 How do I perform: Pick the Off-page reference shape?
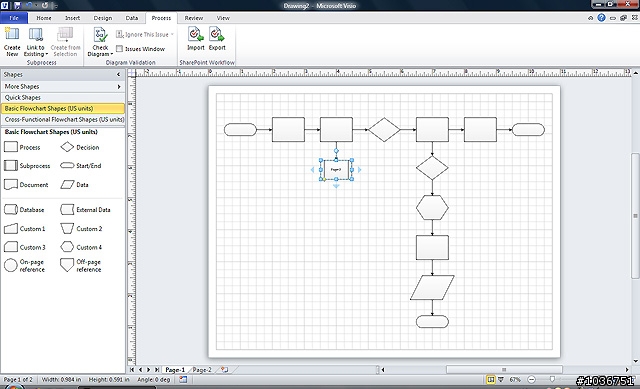81,265
